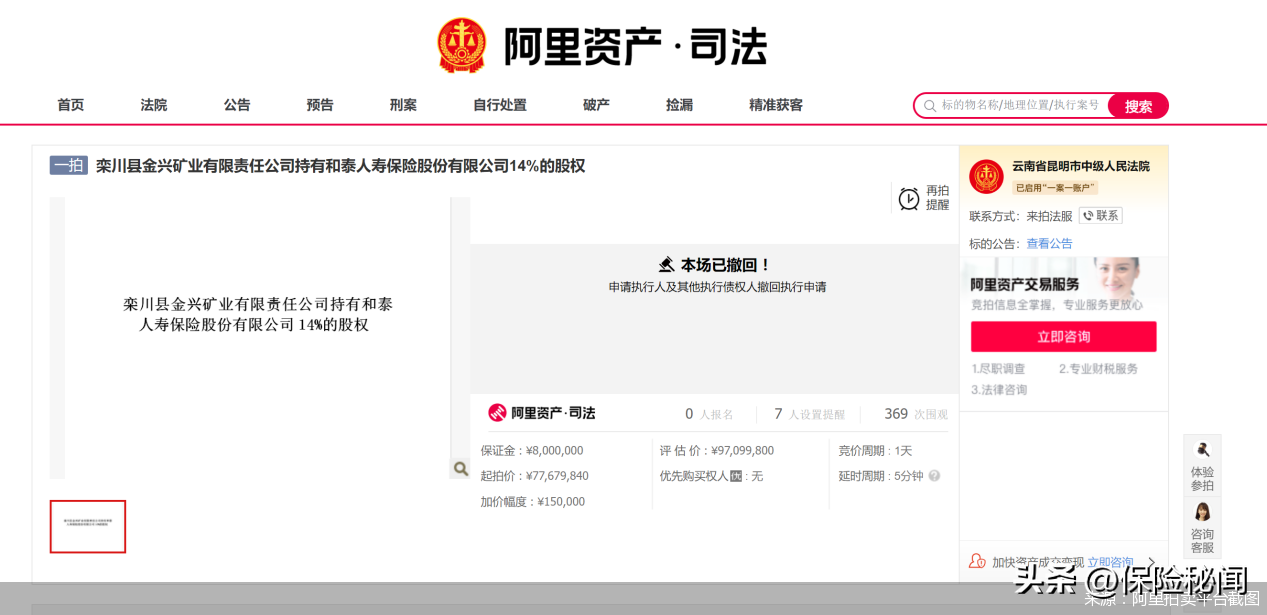Click the Yunnan court emblem in the sidebar card
The image size is (1267, 615).
pyautogui.click(x=986, y=175)
